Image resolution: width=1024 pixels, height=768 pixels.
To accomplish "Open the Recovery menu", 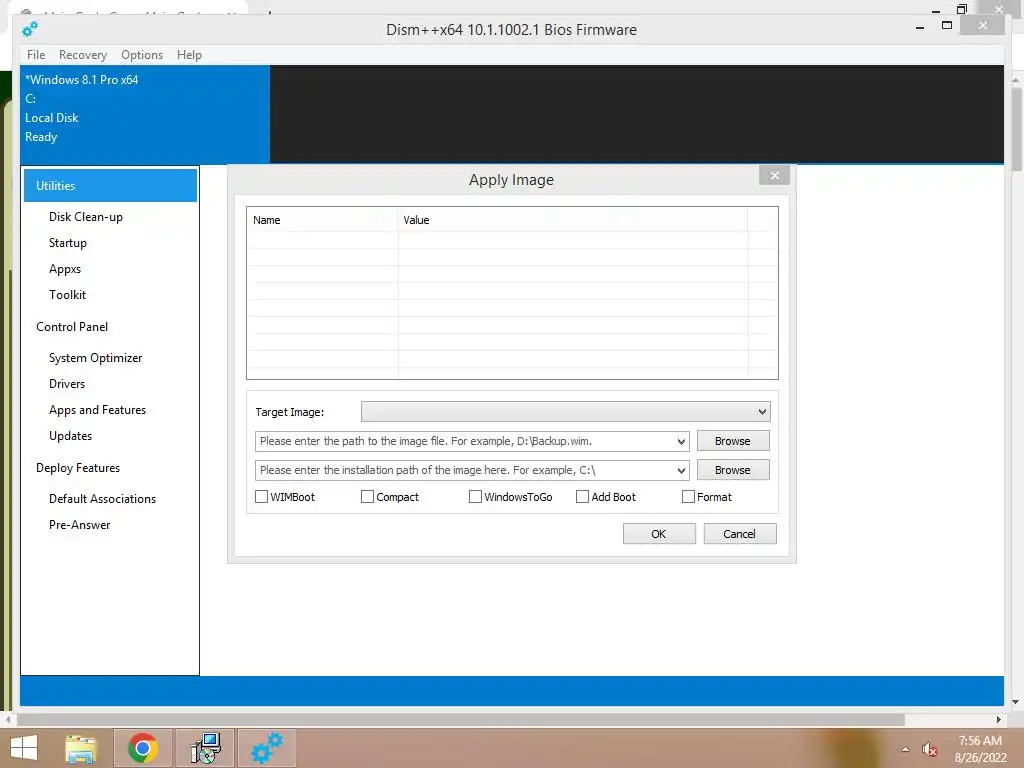I will click(83, 55).
